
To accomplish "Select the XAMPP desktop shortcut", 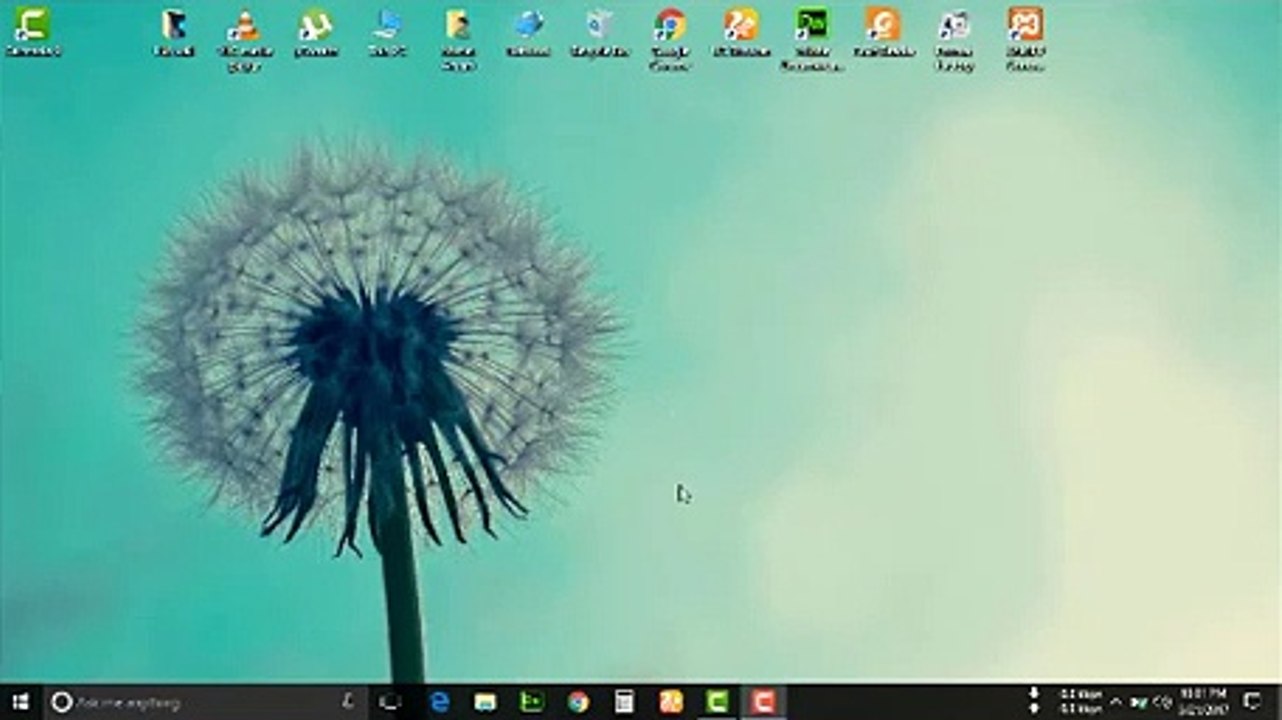I will point(1025,38).
